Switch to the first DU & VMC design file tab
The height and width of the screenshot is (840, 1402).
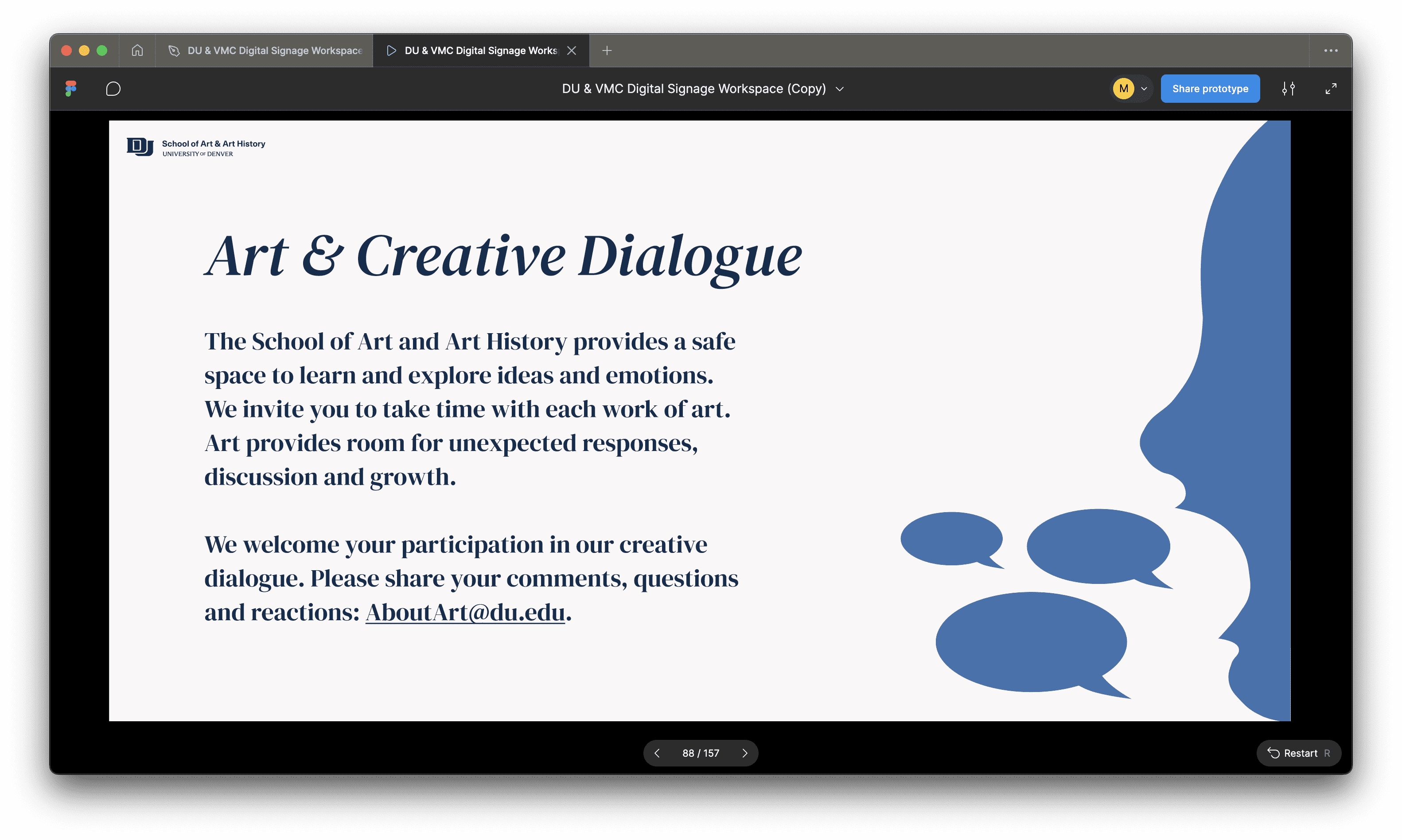coord(265,51)
